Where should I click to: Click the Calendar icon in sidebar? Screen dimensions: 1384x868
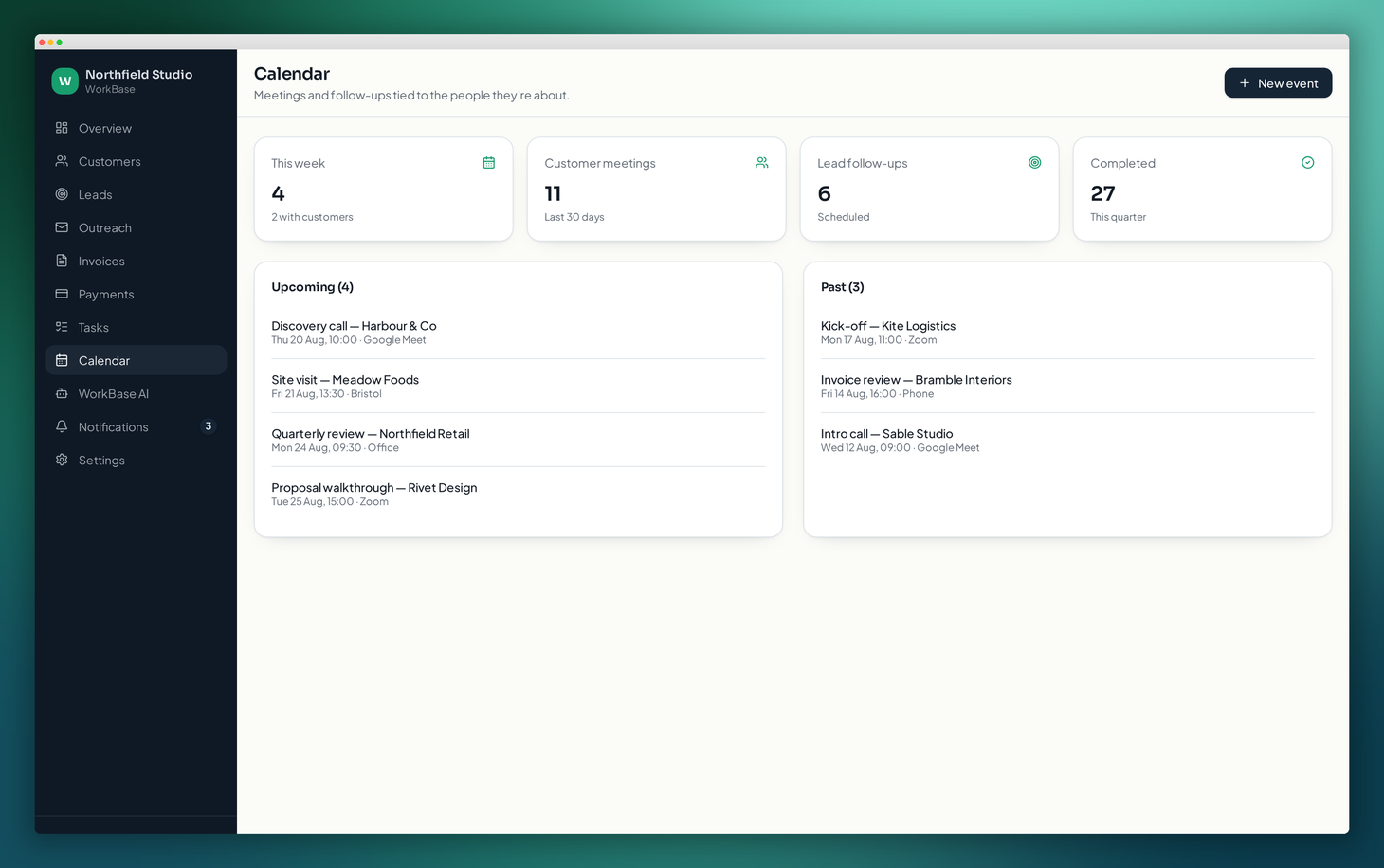[62, 360]
